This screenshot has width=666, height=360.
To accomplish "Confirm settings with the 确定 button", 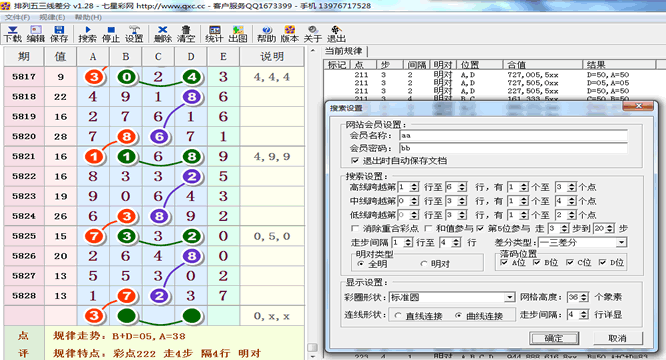I will (x=554, y=338).
